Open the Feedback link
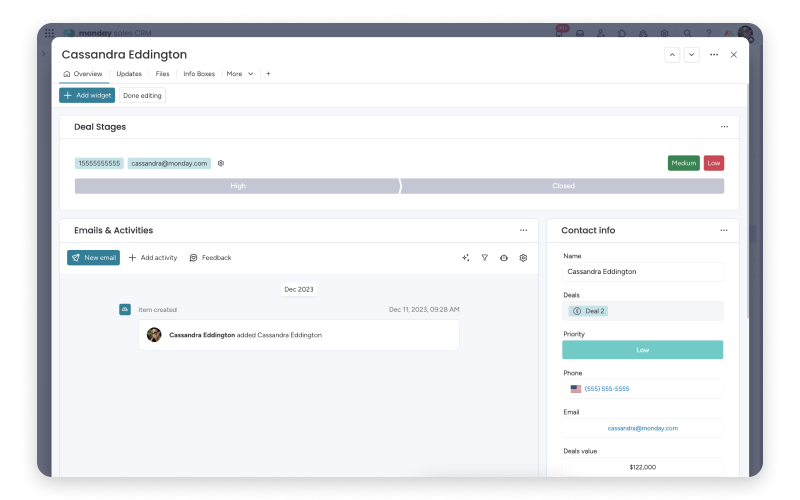Viewport: 800px width, 500px height. tap(210, 258)
